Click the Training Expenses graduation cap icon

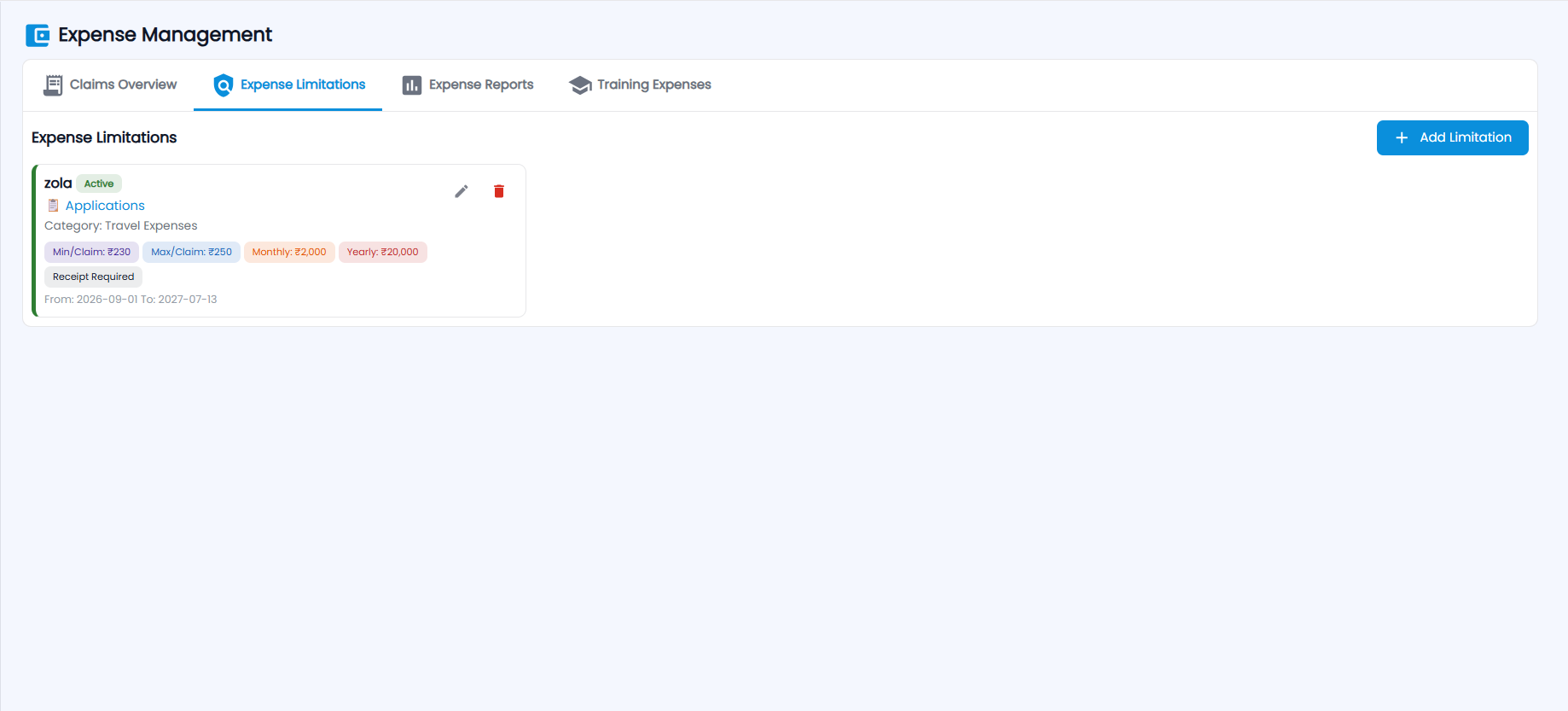pyautogui.click(x=580, y=85)
